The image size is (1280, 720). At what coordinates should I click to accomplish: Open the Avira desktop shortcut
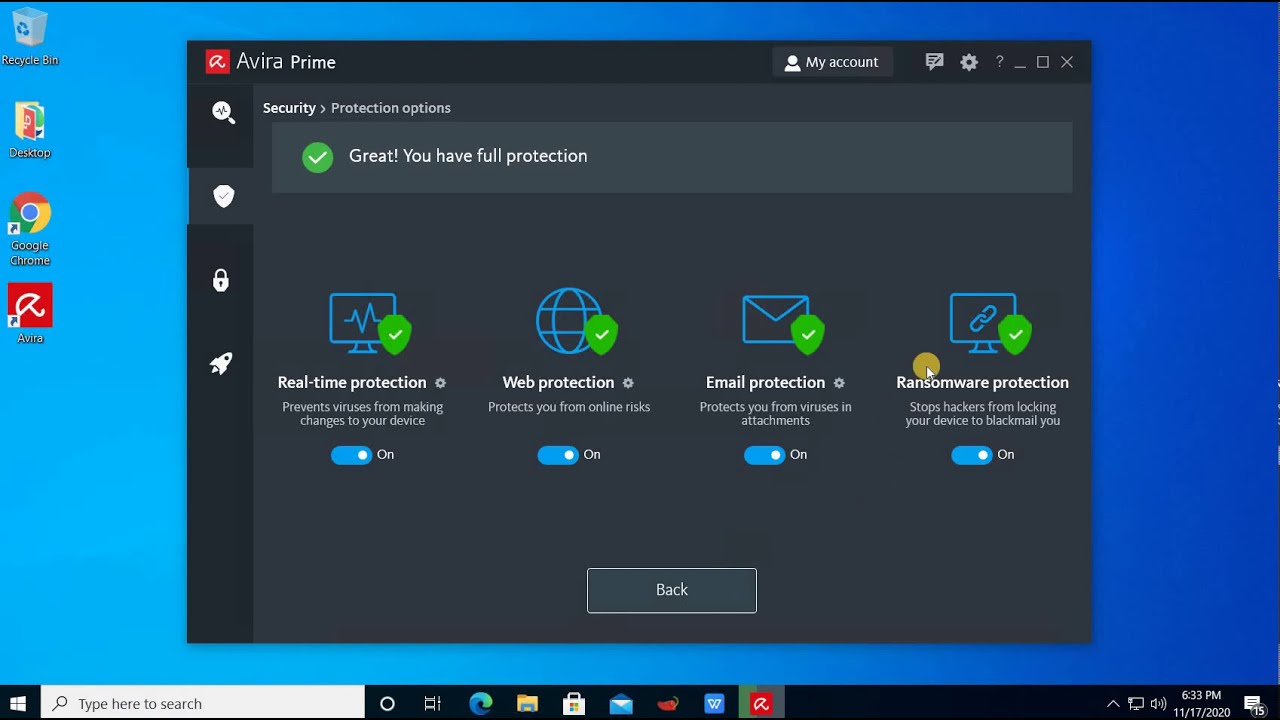[x=30, y=314]
